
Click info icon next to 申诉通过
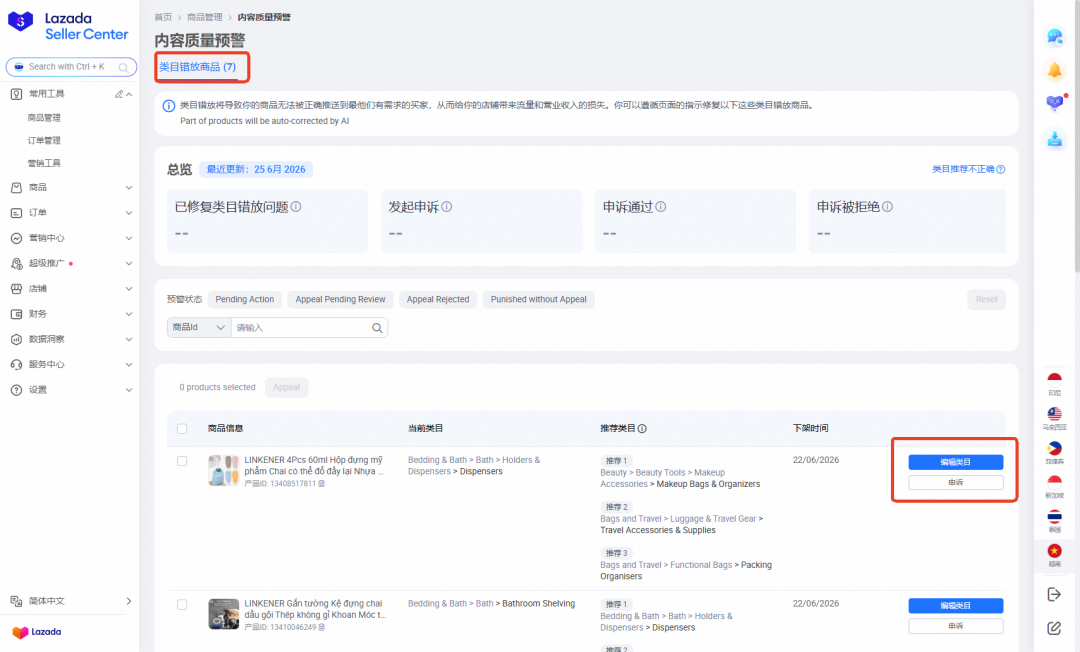[x=661, y=207]
